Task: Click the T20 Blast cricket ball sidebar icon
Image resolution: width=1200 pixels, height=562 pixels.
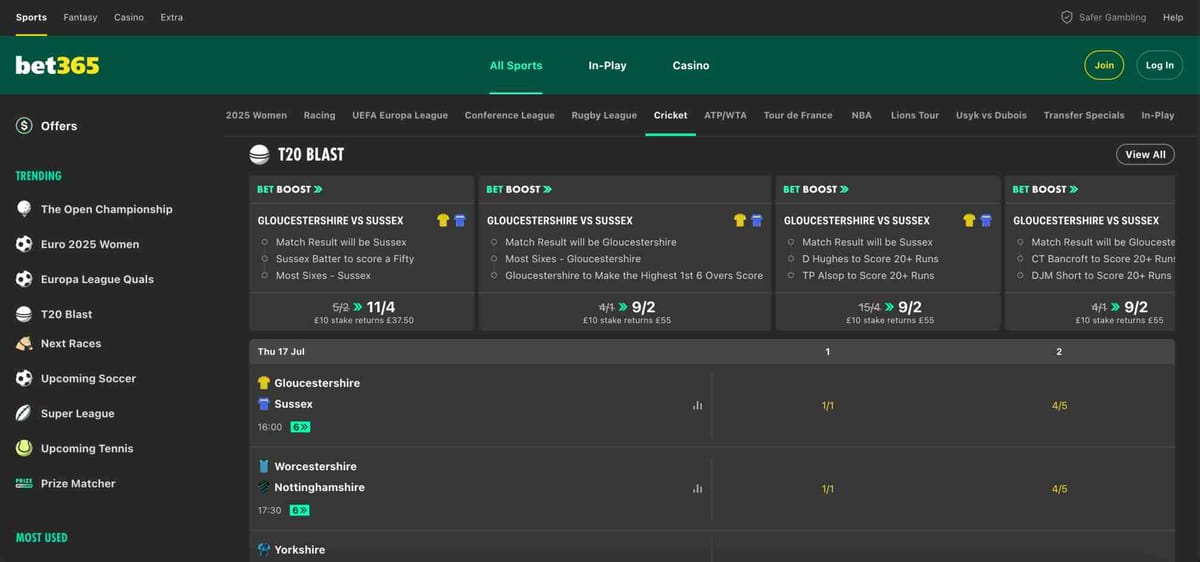Action: [x=24, y=314]
